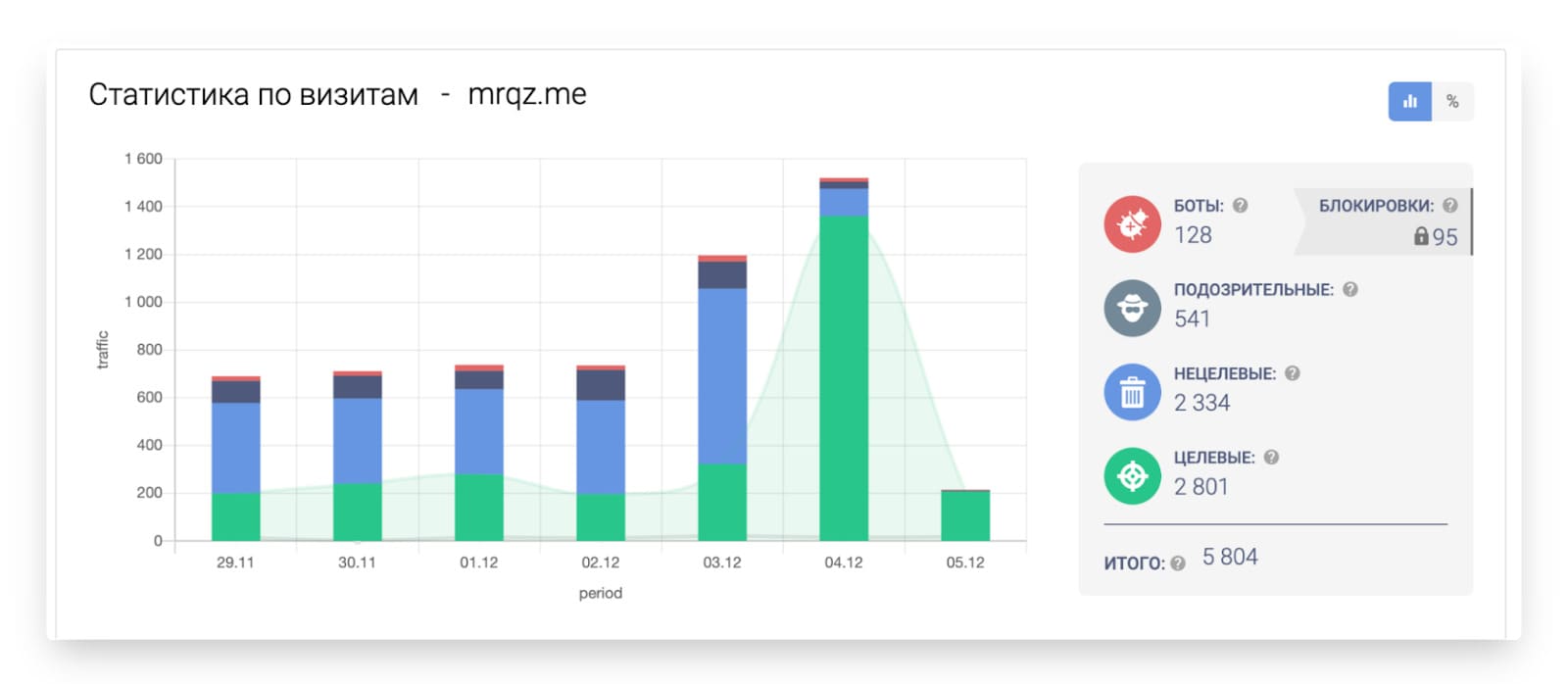Open help for Блокировки
Viewport: 1568px width, 684px height.
pos(1450,206)
